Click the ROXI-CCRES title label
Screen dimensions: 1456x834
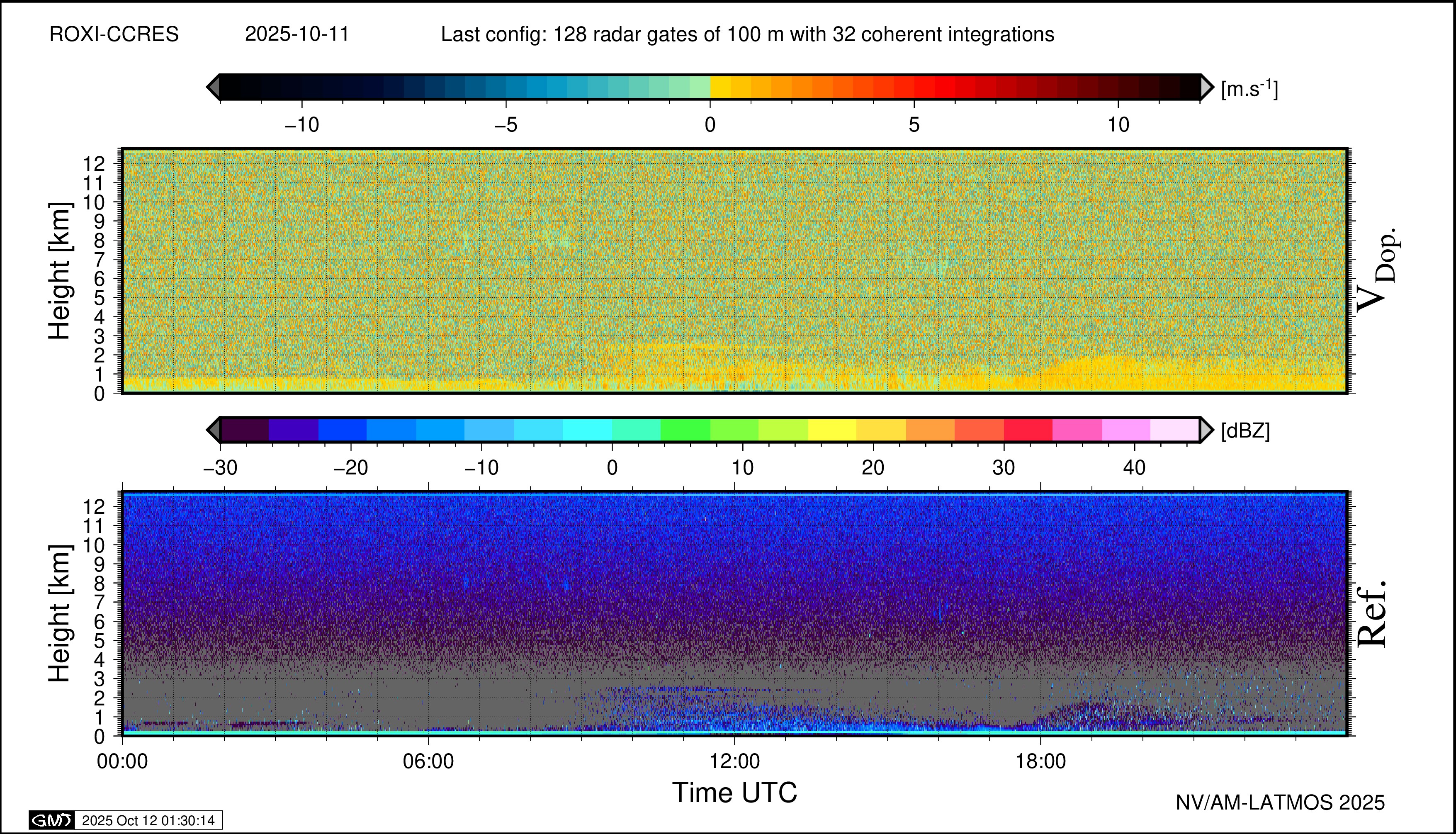[x=114, y=34]
